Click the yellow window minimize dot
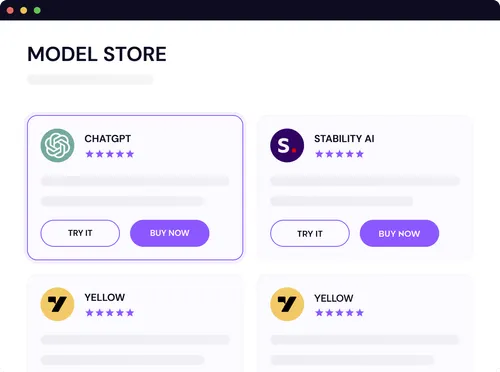500x372 pixels. click(24, 10)
